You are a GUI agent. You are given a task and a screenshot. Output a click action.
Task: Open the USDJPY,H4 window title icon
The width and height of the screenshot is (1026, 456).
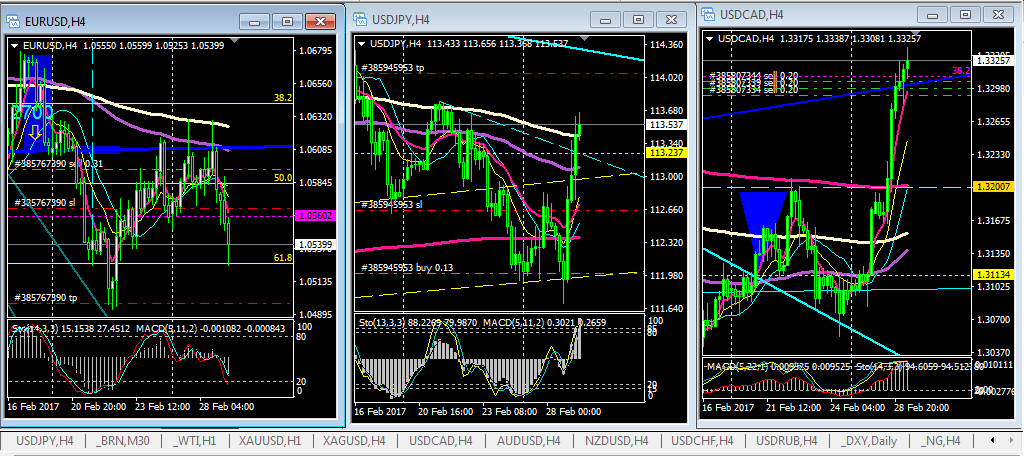tap(361, 20)
